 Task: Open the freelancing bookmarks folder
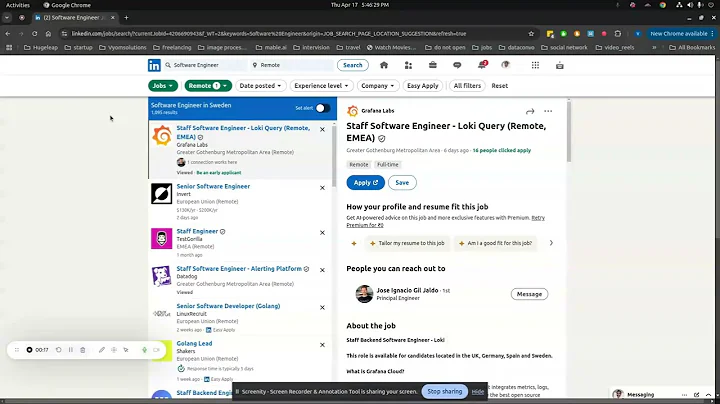pyautogui.click(x=172, y=47)
